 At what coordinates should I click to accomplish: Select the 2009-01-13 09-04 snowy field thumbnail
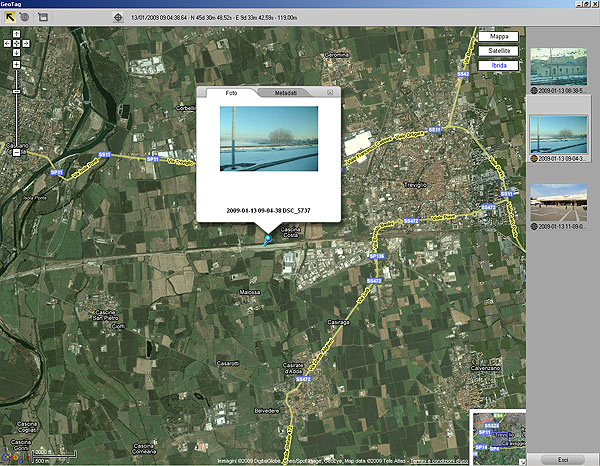point(558,135)
